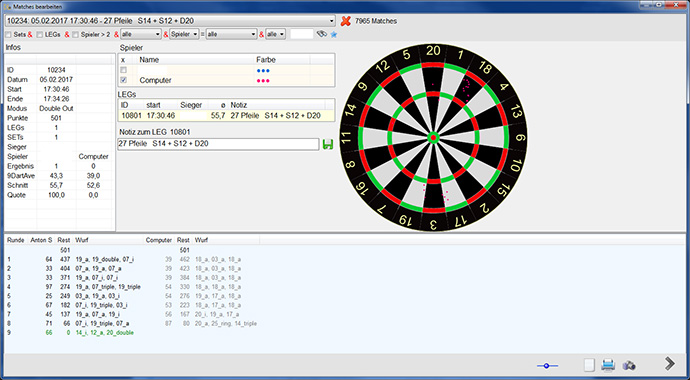Click the 'Double Out' Modus value
Image resolution: width=690 pixels, height=380 pixels.
coord(56,109)
